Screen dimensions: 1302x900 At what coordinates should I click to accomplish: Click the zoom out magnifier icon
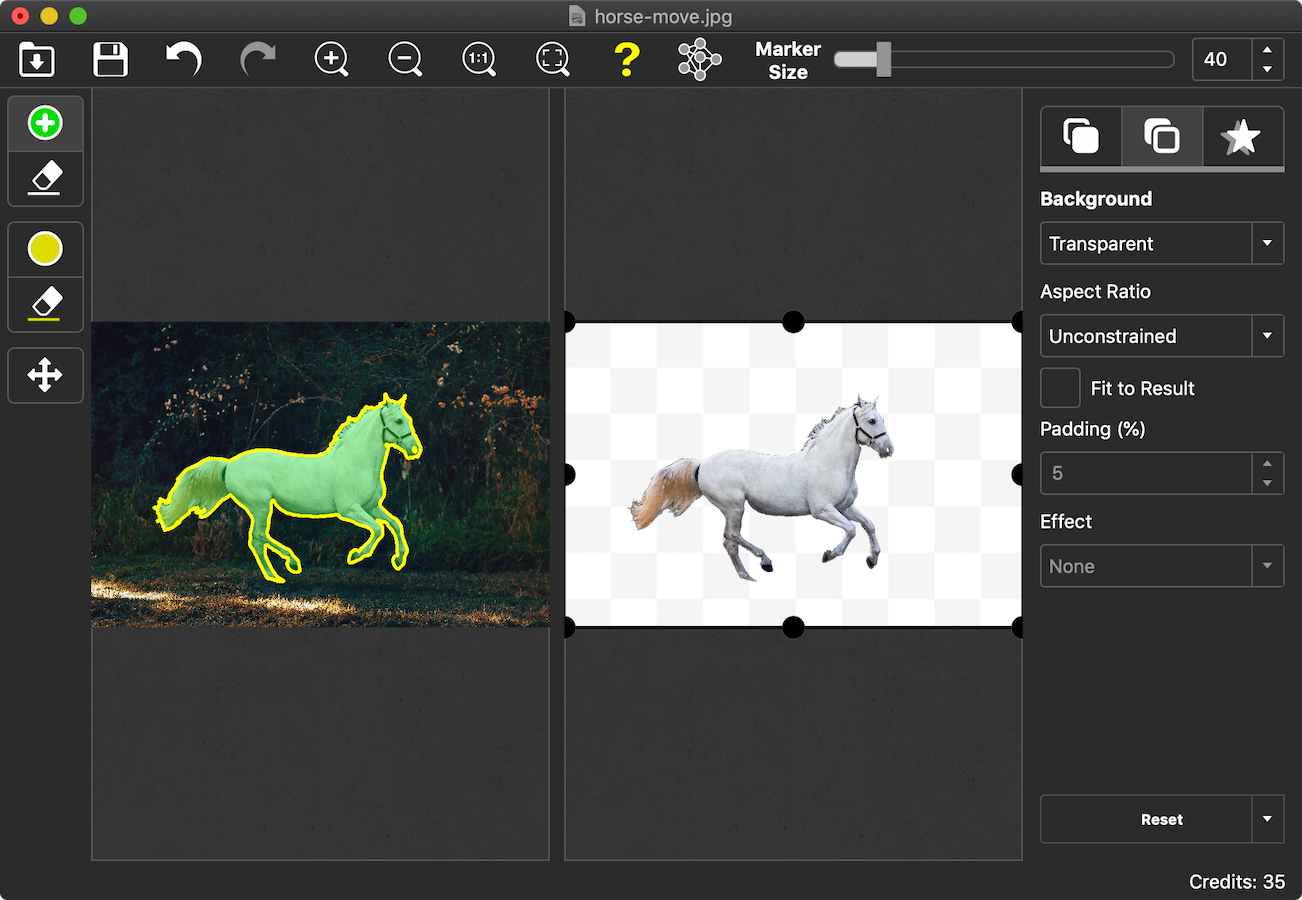click(405, 60)
